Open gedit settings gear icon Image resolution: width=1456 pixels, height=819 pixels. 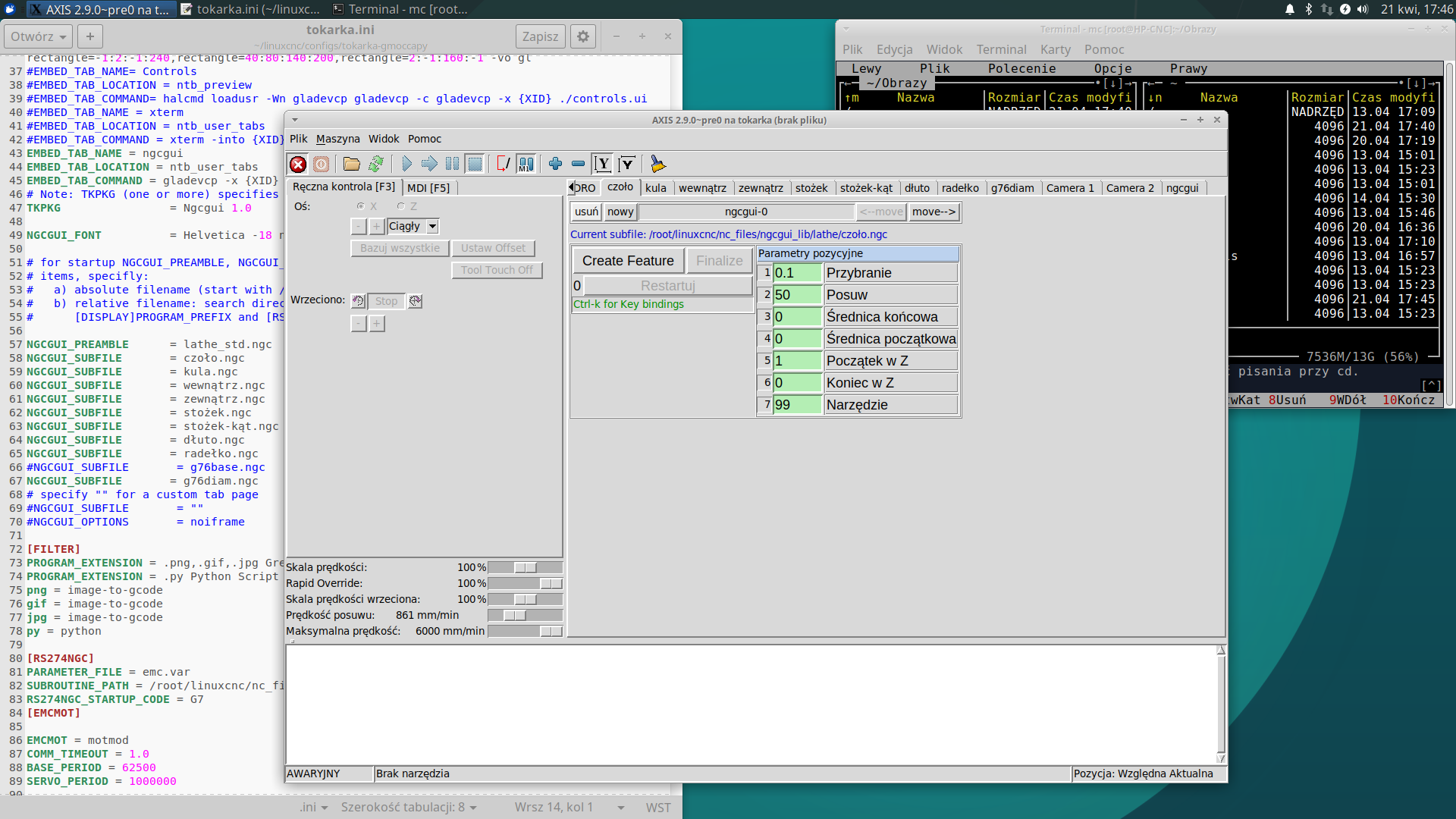(x=582, y=36)
